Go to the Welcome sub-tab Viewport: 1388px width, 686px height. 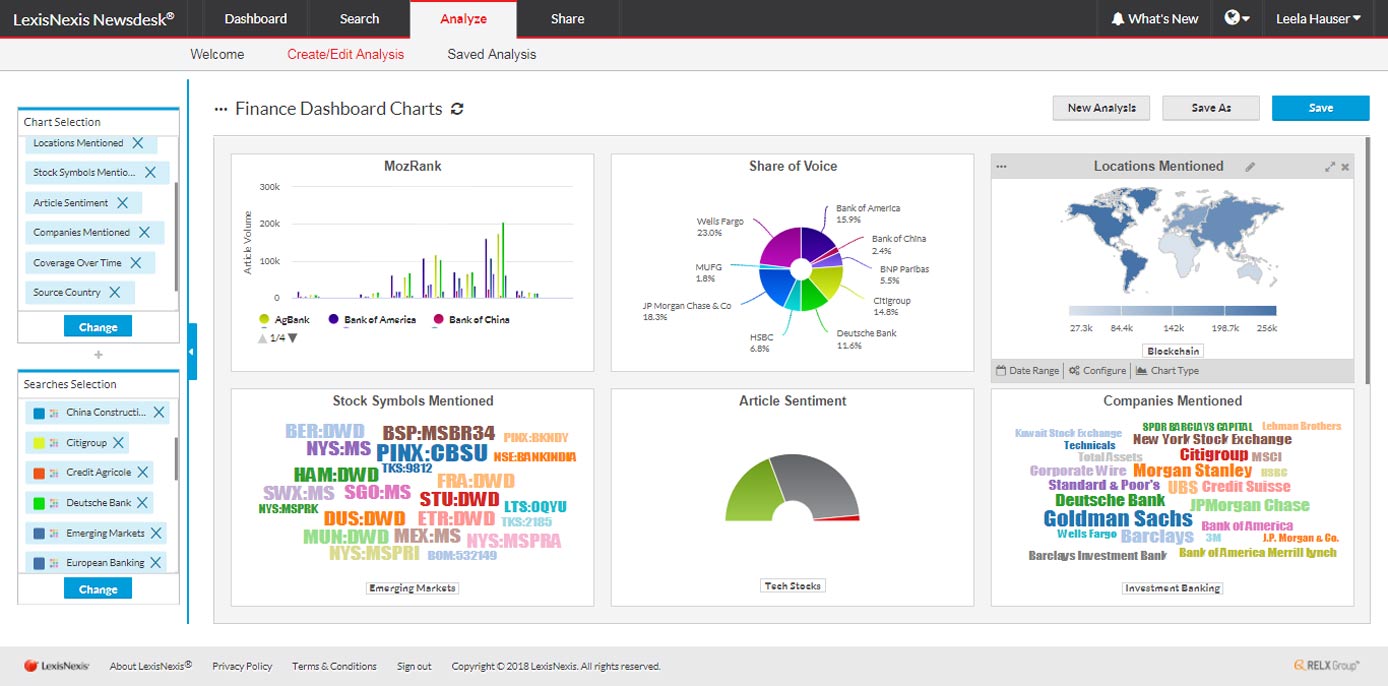click(217, 54)
